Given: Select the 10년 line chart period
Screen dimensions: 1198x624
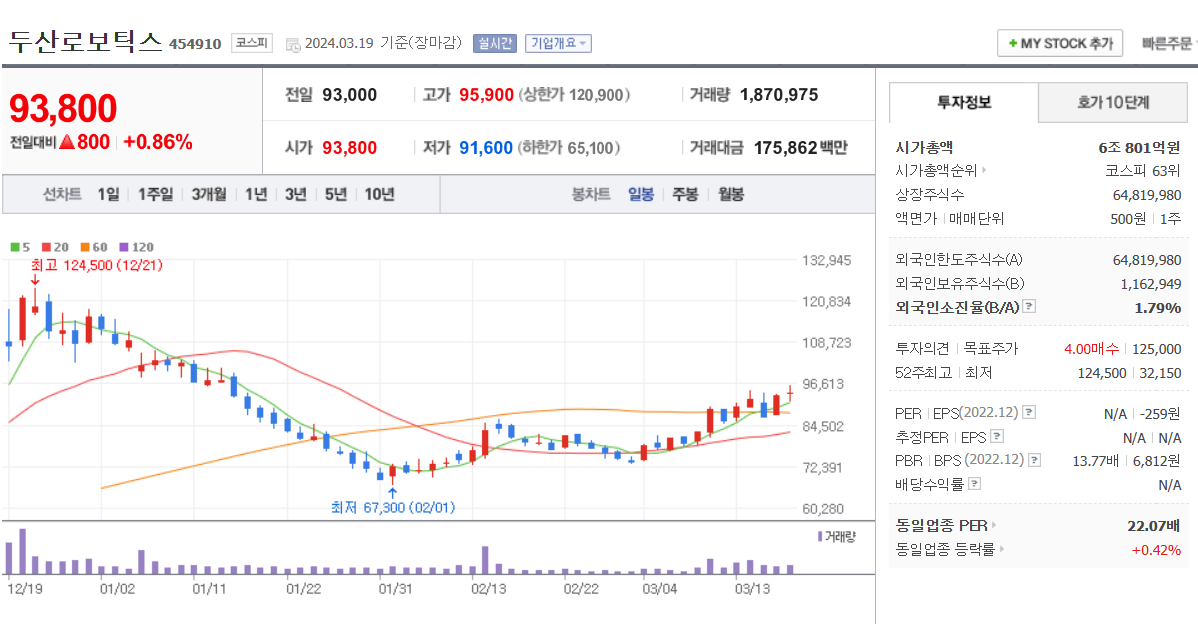Looking at the screenshot, I should (x=379, y=194).
